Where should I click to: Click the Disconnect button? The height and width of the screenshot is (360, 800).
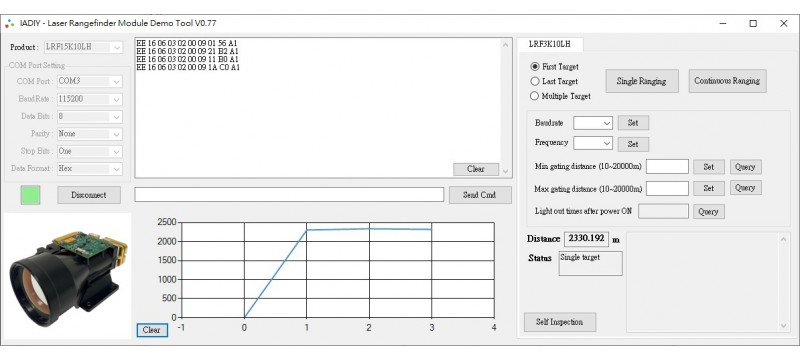pos(89,195)
